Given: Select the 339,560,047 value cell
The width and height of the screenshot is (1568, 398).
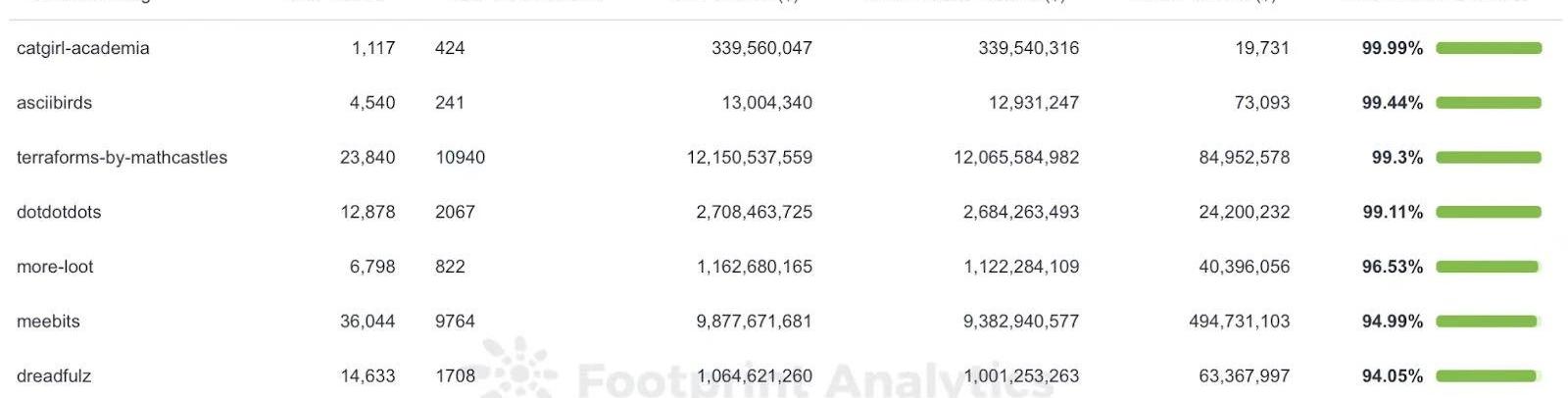Looking at the screenshot, I should click(x=761, y=48).
